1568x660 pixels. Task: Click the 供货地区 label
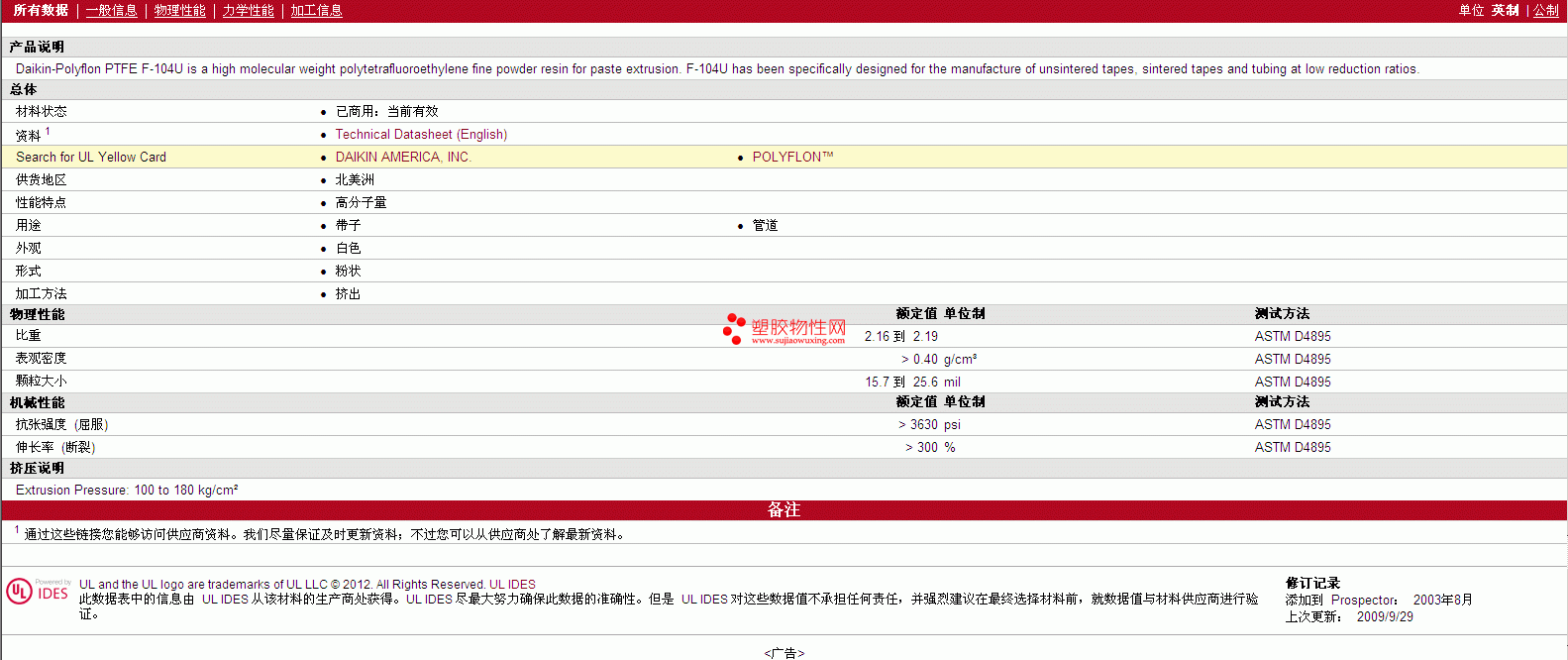coord(42,179)
